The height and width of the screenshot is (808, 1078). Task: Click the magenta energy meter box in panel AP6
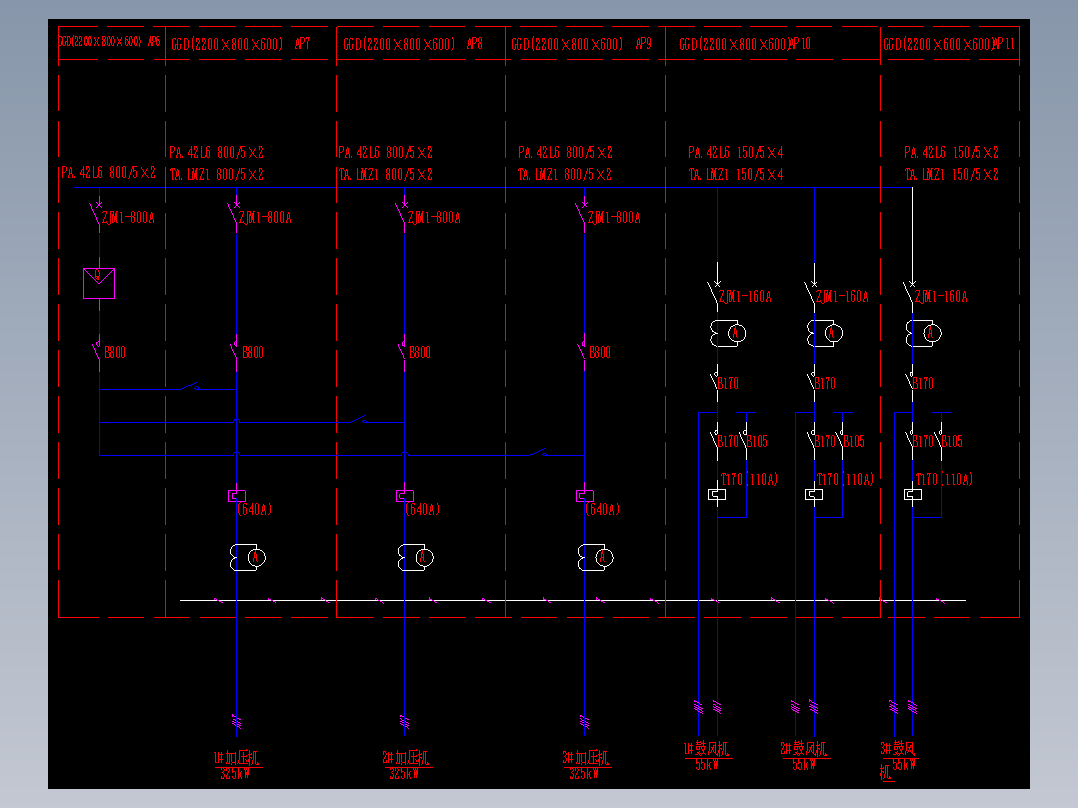coord(99,283)
